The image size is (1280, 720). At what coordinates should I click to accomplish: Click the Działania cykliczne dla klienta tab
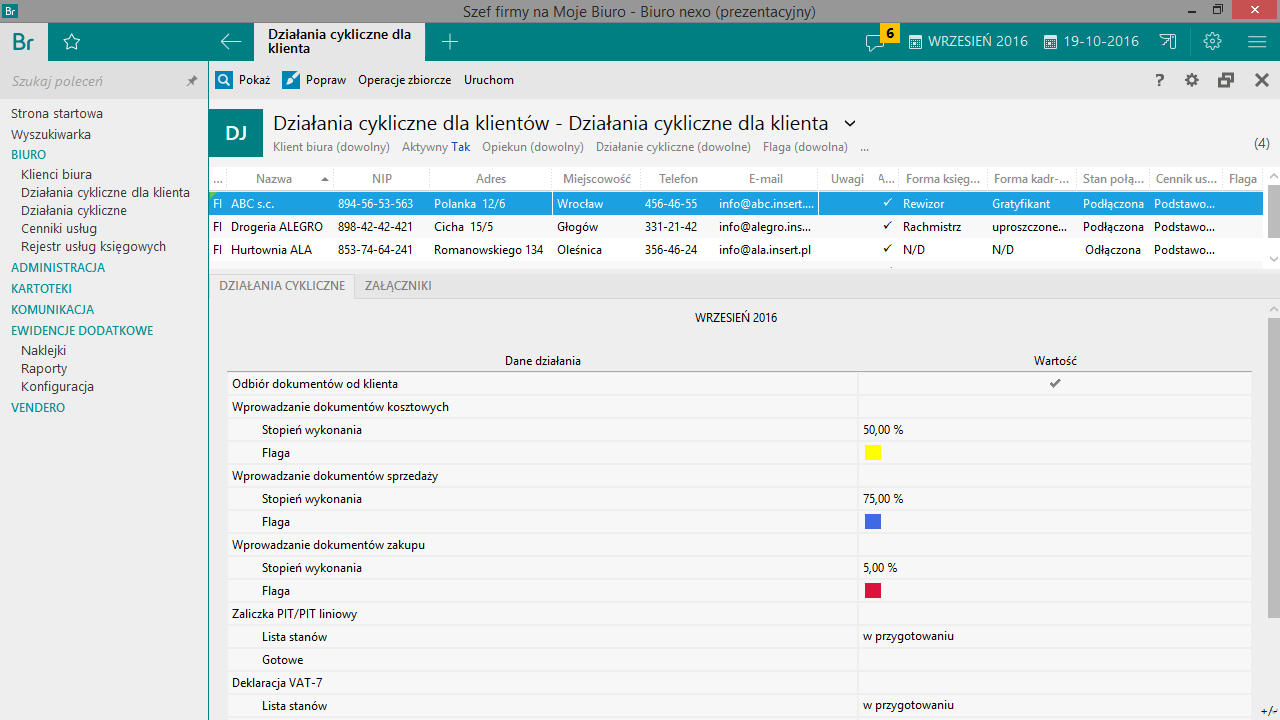tap(340, 41)
